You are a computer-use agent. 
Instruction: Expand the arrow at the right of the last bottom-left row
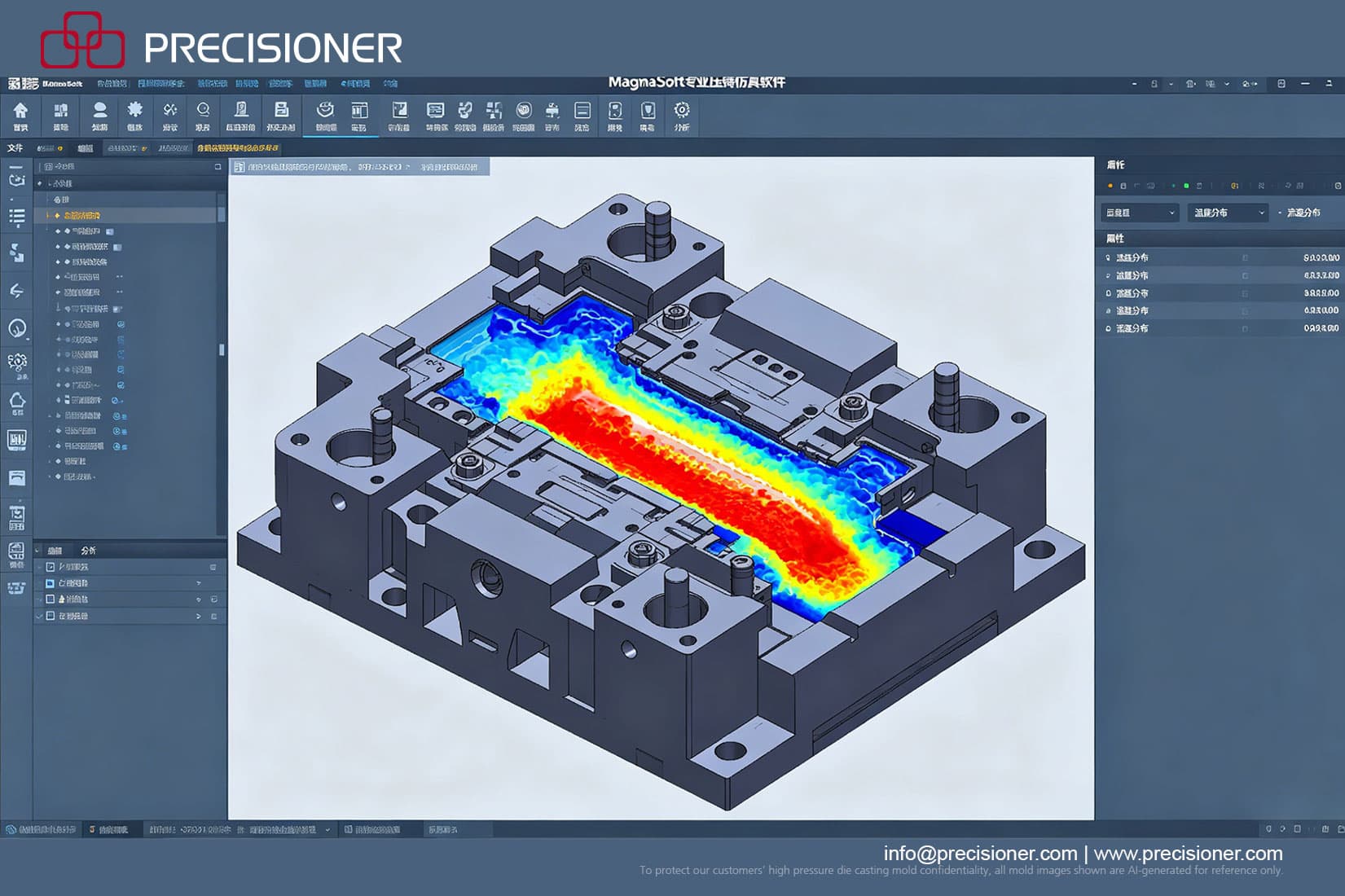coord(198,617)
